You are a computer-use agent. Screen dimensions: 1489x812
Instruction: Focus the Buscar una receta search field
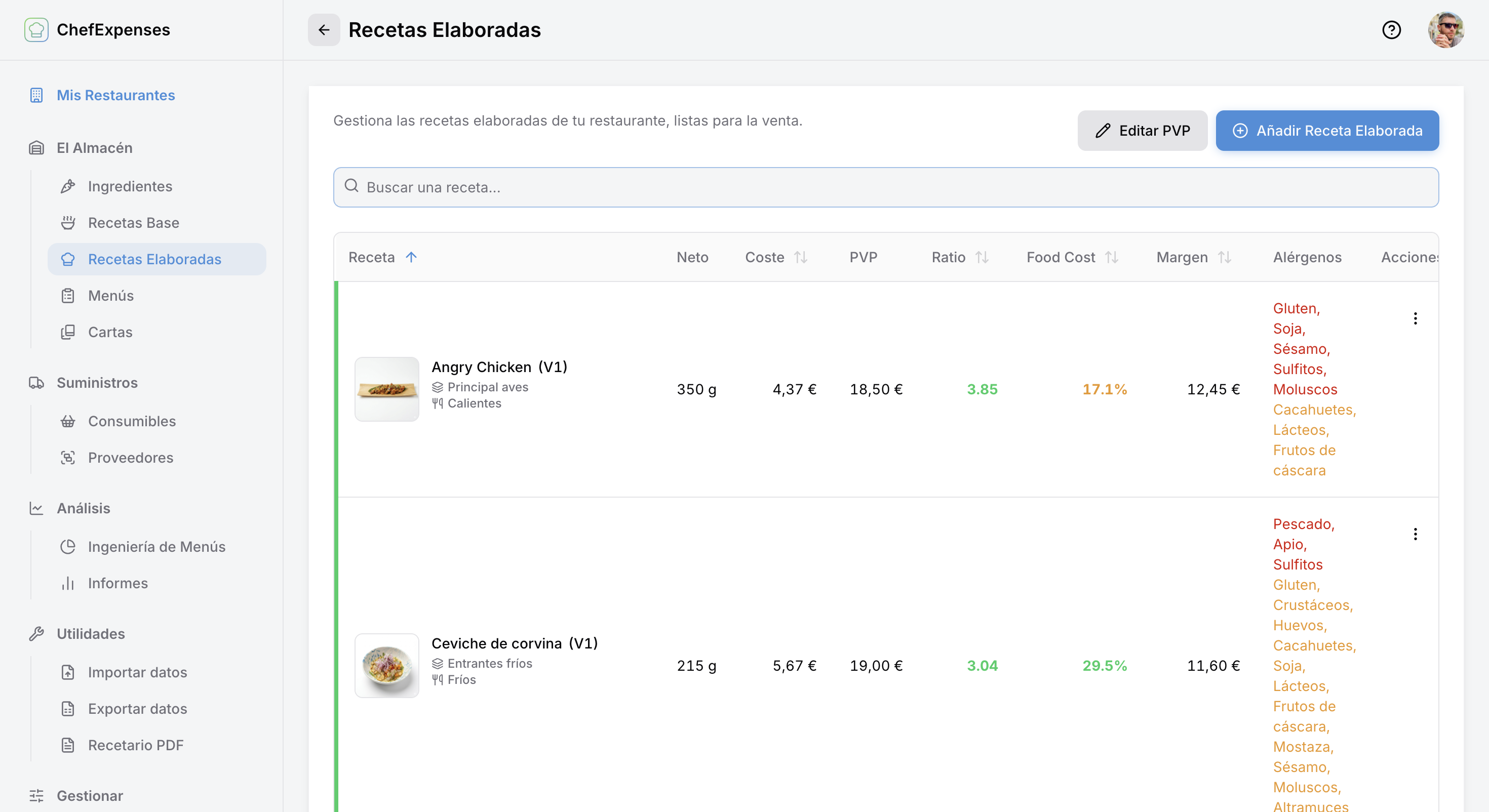pos(885,187)
